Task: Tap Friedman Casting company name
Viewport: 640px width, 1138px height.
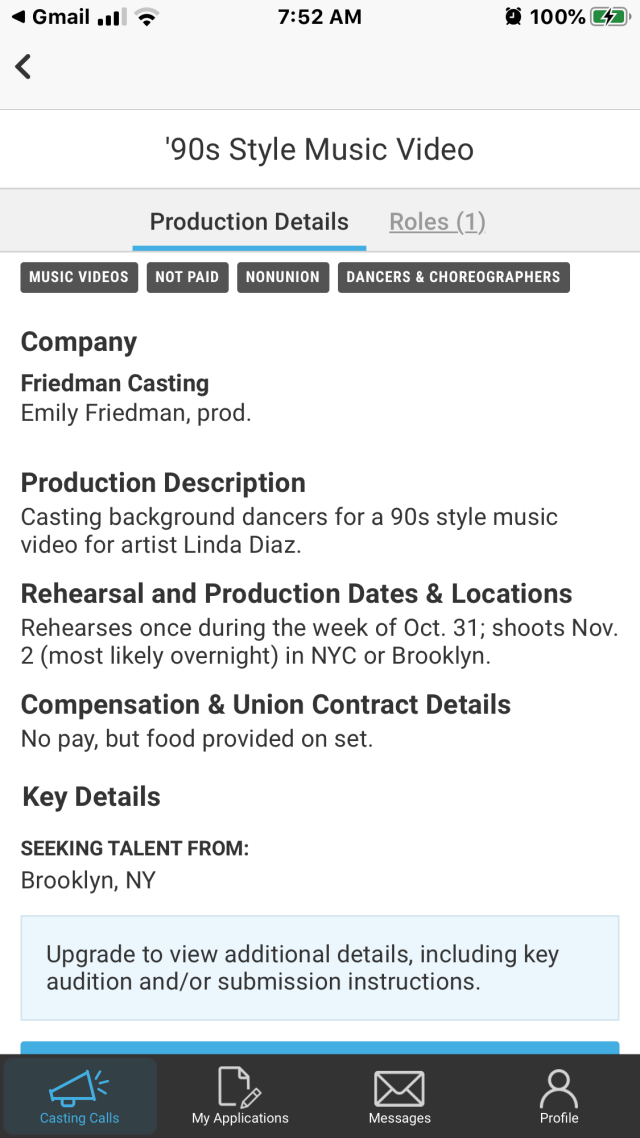Action: [115, 383]
